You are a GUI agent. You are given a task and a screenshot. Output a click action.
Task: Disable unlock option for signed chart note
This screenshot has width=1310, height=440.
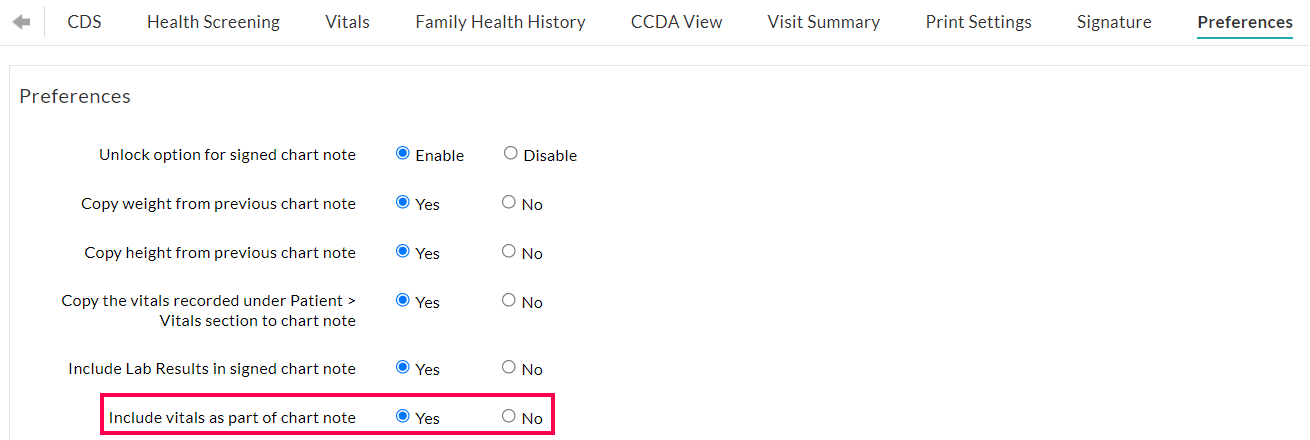coord(511,154)
